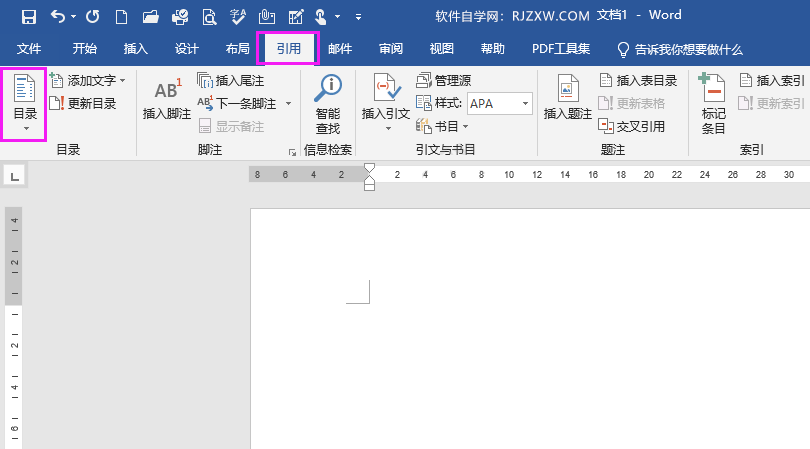Click 下一条脚注 button
This screenshot has height=449, width=810.
[238, 103]
